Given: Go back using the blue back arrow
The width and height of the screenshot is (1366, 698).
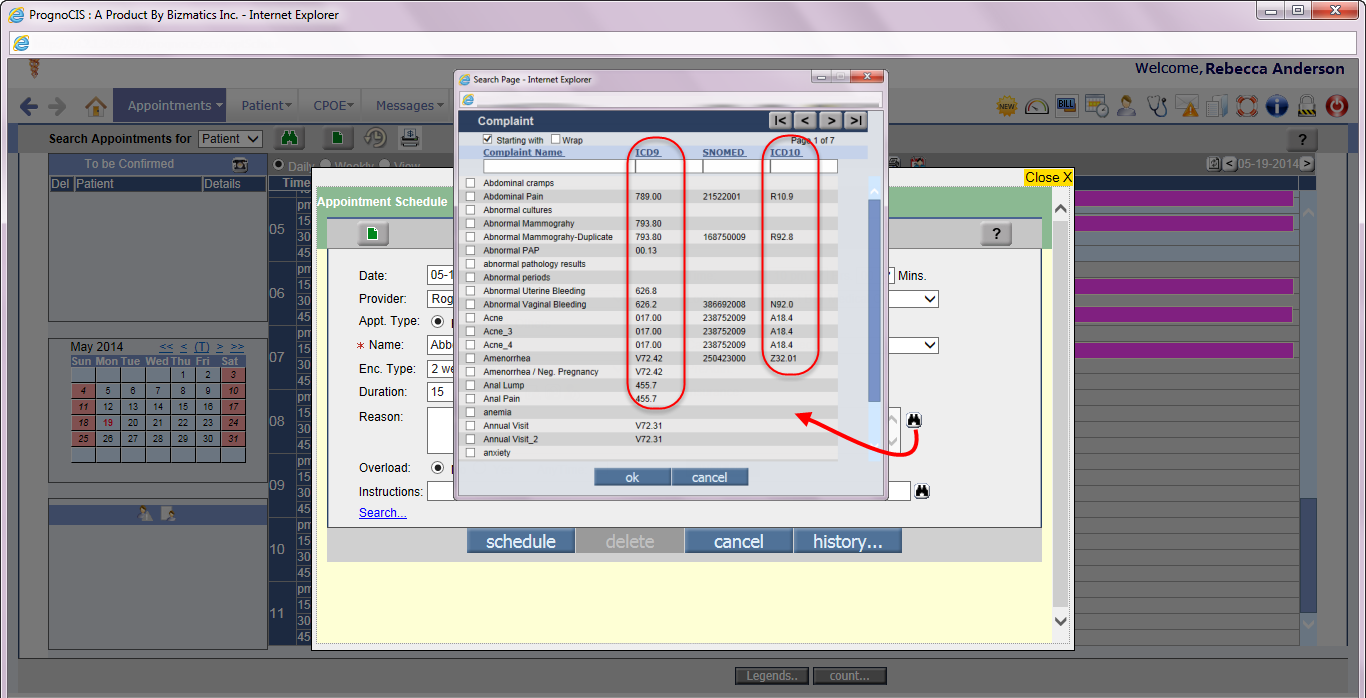Looking at the screenshot, I should (29, 106).
